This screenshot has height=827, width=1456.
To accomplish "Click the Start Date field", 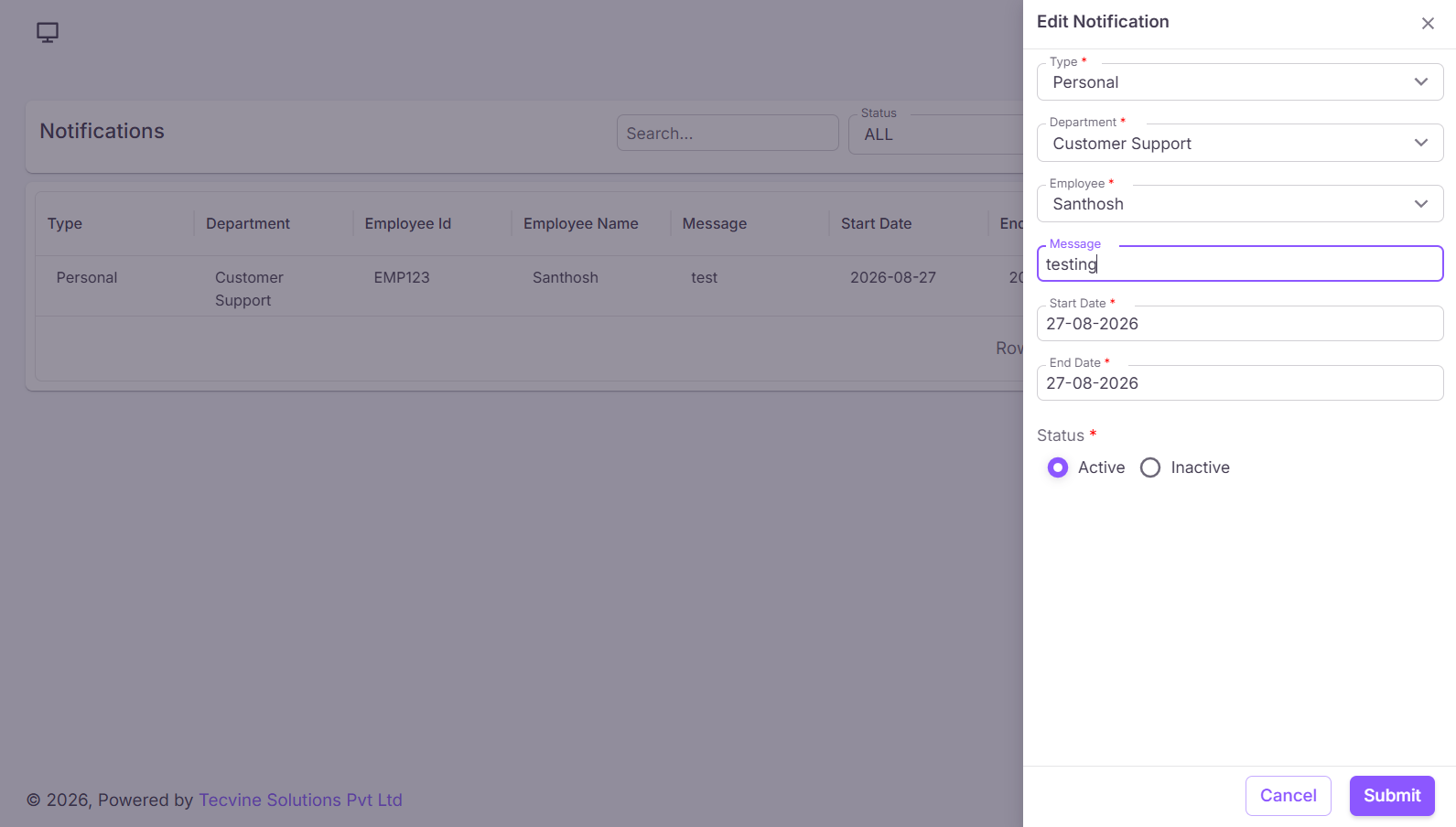I will click(x=1240, y=324).
